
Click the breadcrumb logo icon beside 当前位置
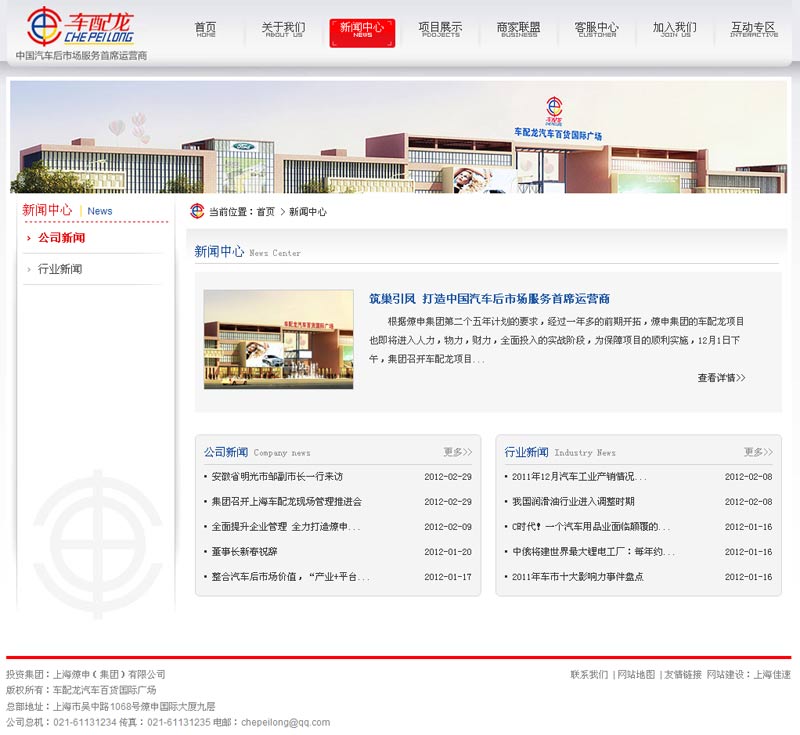[197, 211]
